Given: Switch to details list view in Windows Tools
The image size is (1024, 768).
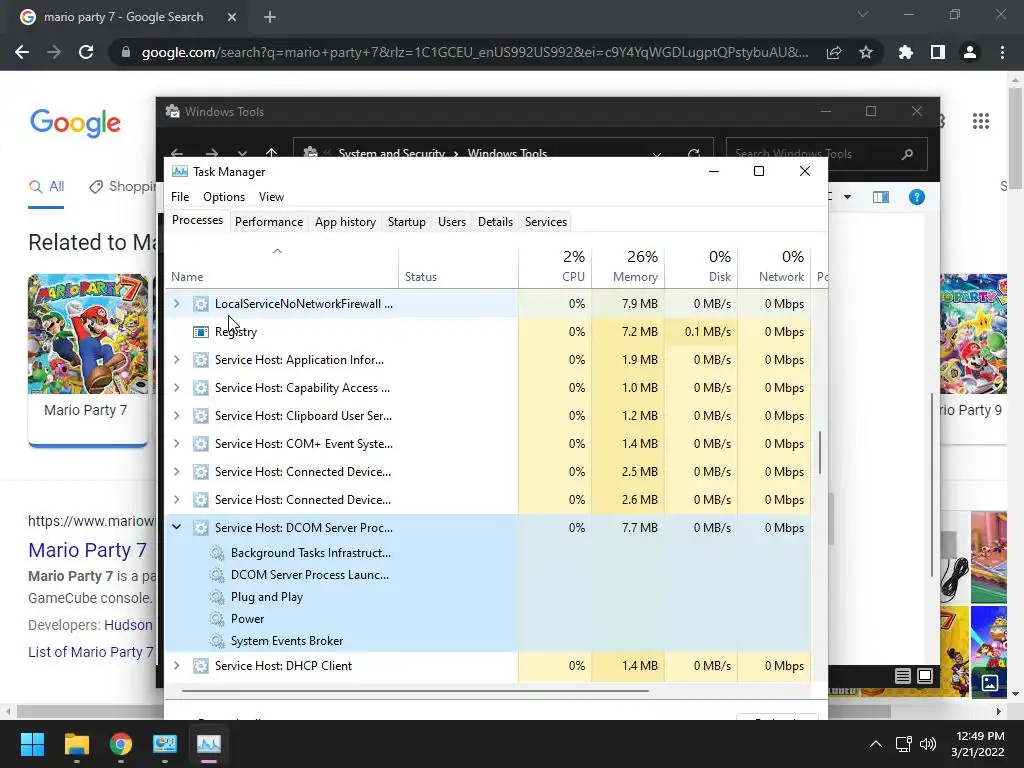Looking at the screenshot, I should coord(903,676).
